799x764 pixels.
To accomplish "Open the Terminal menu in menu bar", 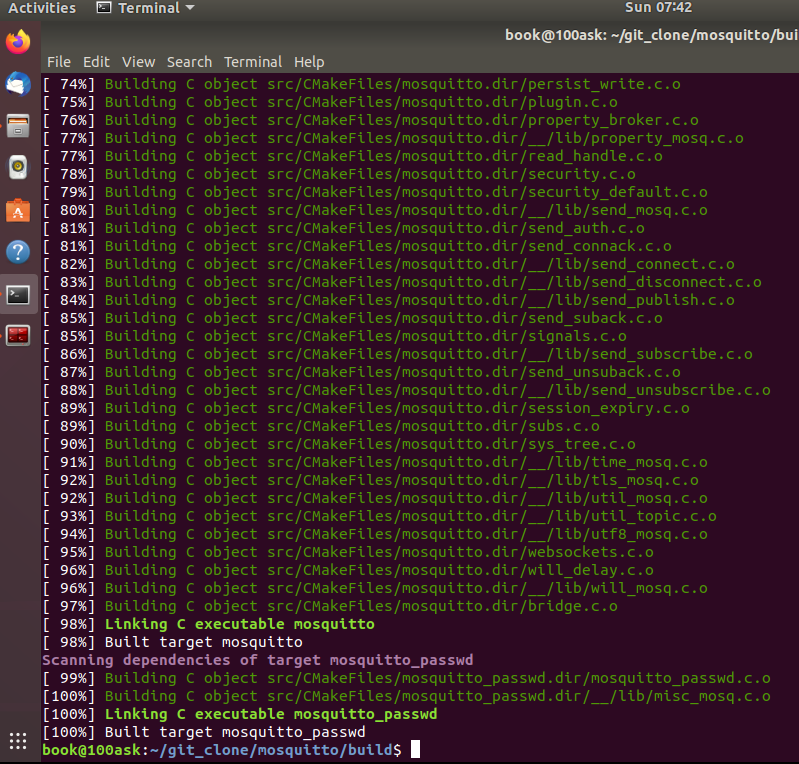I will 254,62.
